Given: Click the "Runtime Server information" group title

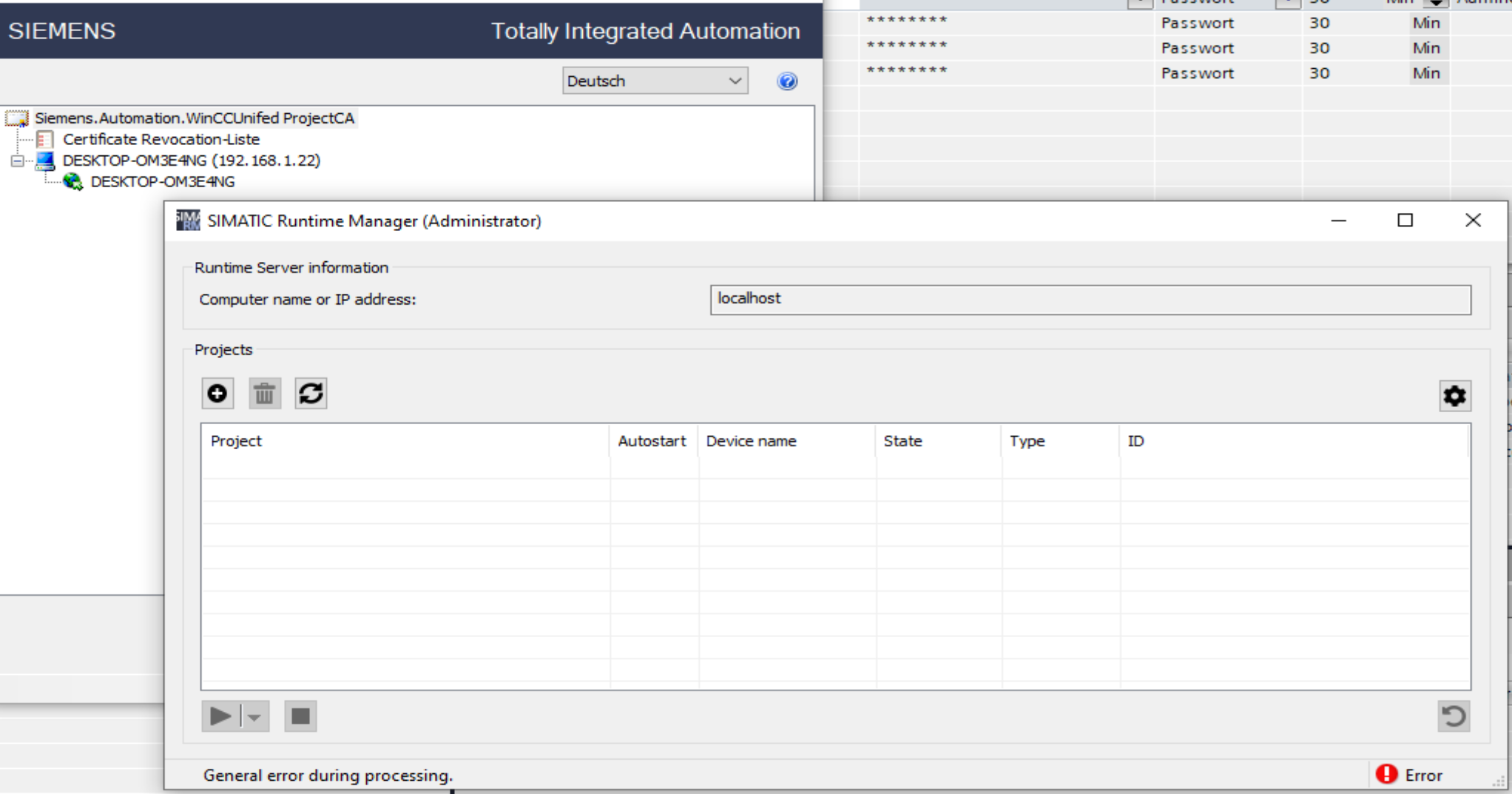Looking at the screenshot, I should pos(291,267).
